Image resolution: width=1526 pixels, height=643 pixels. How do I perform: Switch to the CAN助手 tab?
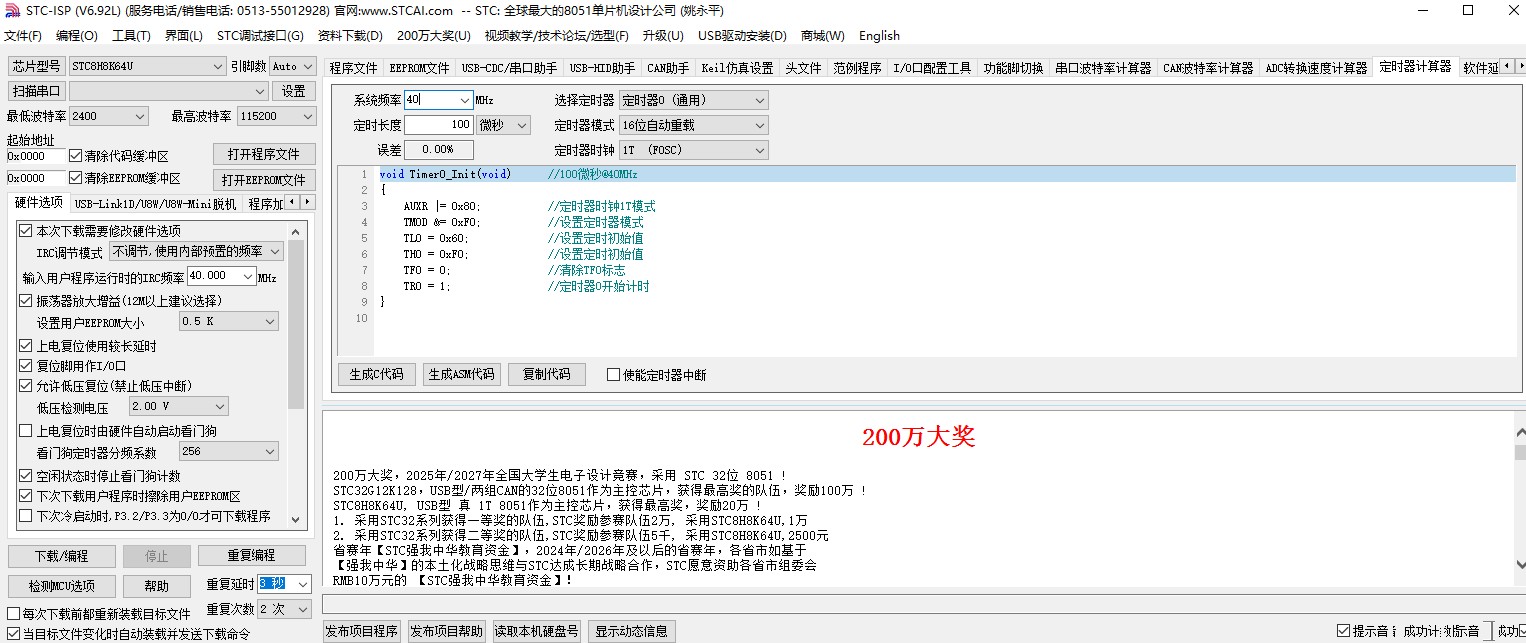tap(668, 68)
